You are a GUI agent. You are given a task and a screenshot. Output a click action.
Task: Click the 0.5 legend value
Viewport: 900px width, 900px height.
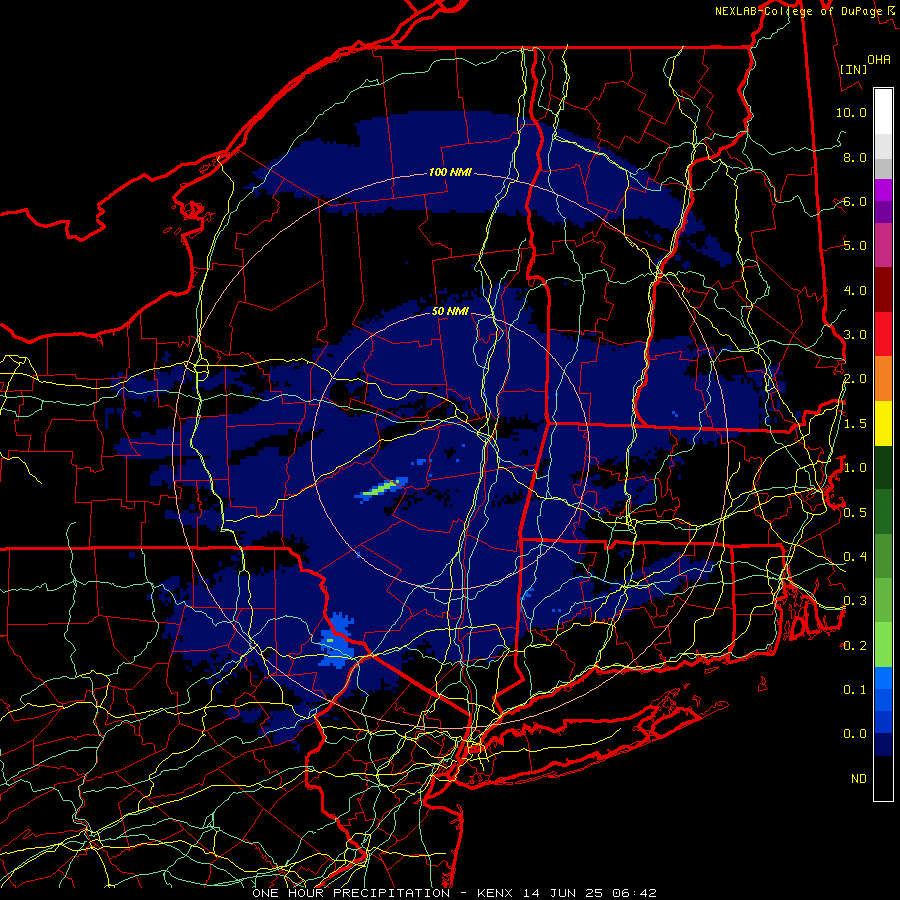pos(855,512)
